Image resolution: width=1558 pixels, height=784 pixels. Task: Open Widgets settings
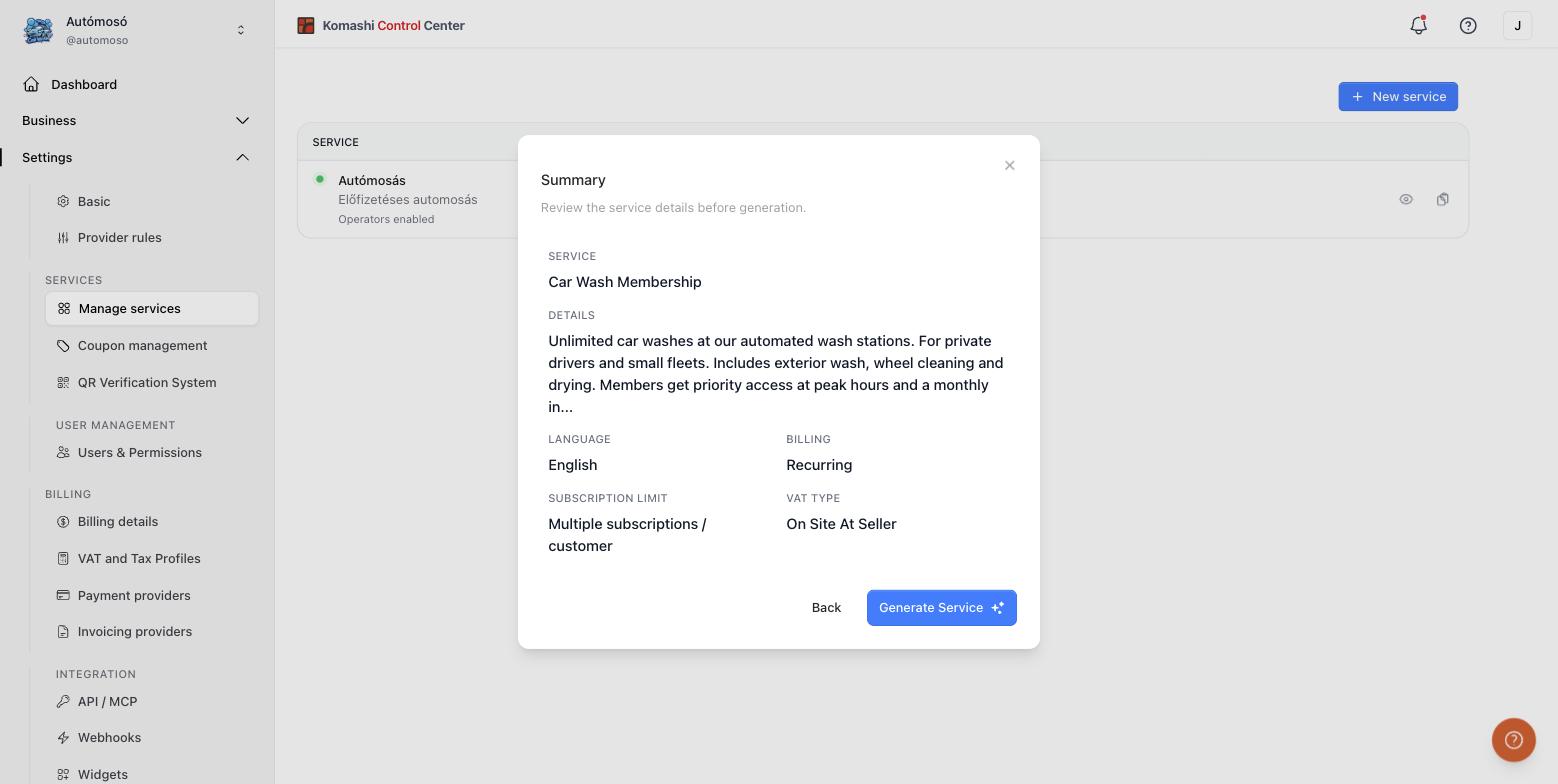[x=103, y=774]
